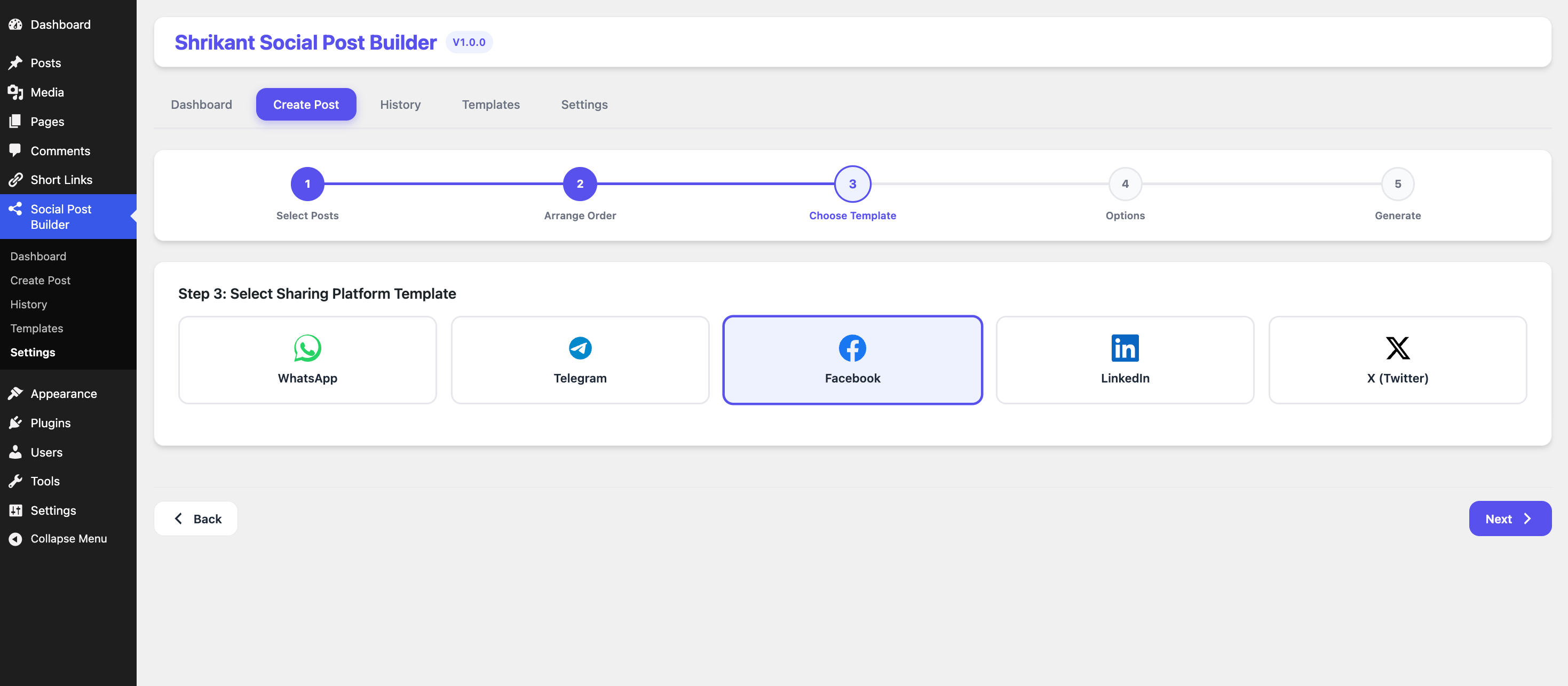Click the Arrange Order step label
Image resolution: width=1568 pixels, height=686 pixels.
580,216
